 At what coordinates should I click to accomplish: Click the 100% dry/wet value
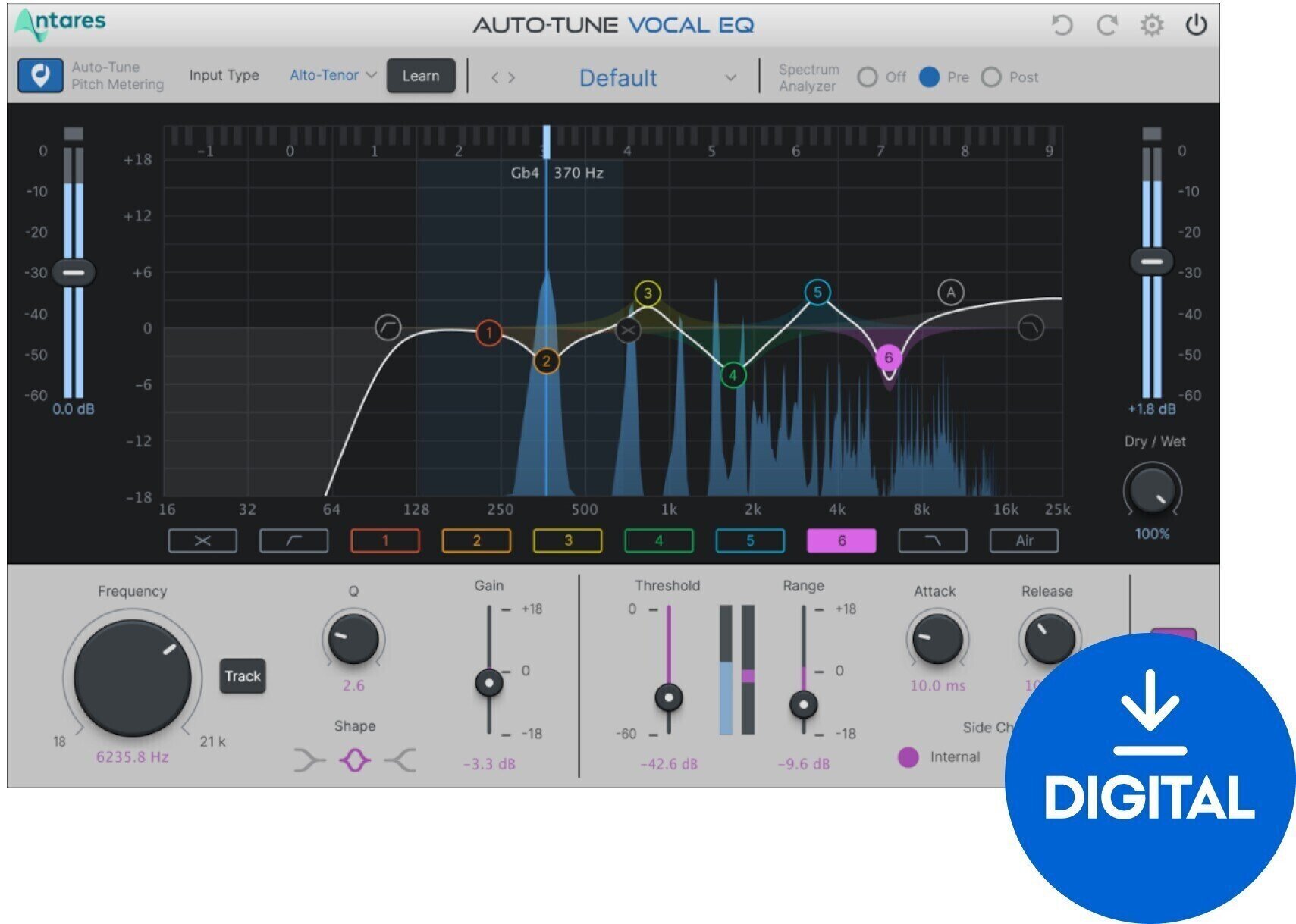(x=1152, y=534)
